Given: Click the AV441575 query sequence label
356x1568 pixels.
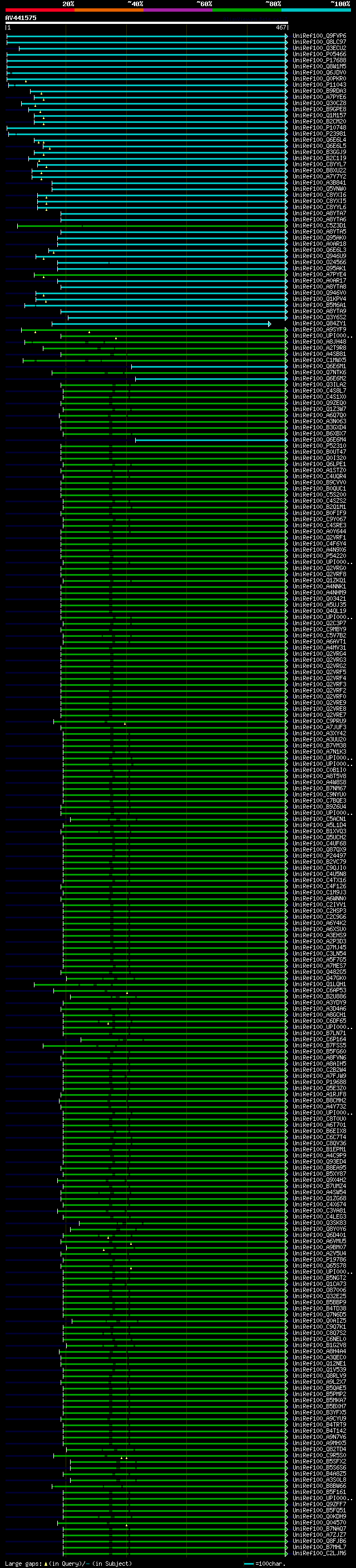Looking at the screenshot, I should click(x=21, y=18).
